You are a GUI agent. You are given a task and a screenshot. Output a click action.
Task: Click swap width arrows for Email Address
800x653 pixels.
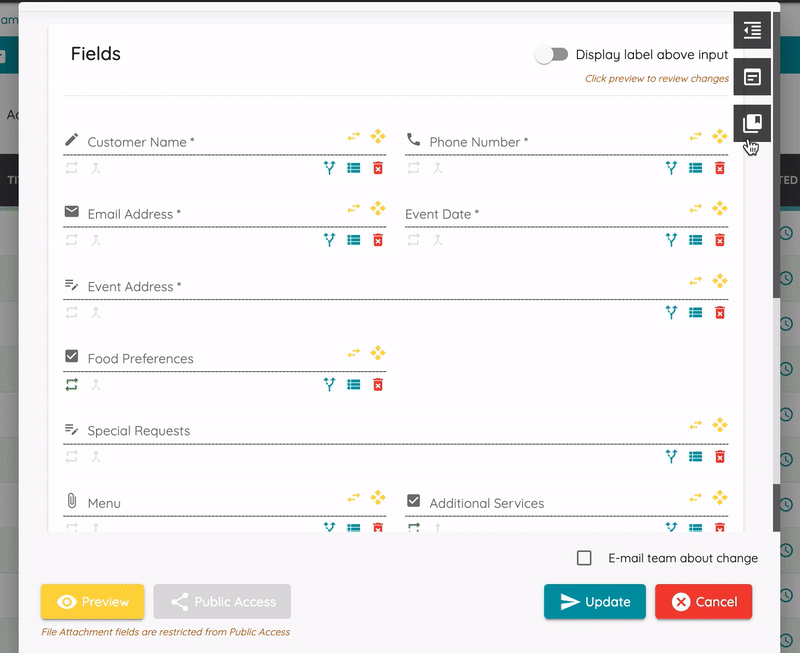[354, 208]
